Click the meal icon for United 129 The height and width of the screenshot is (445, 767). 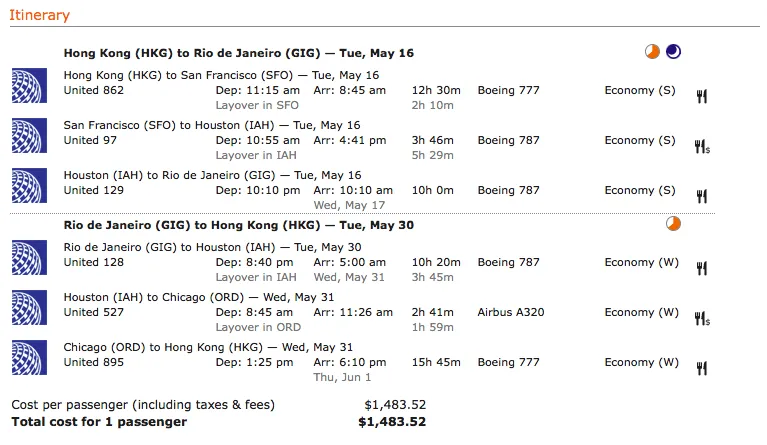point(702,196)
